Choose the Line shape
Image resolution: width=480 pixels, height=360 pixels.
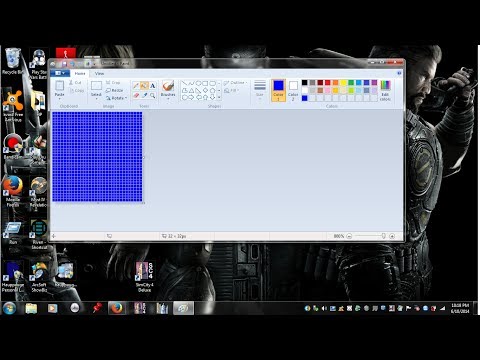click(x=184, y=83)
